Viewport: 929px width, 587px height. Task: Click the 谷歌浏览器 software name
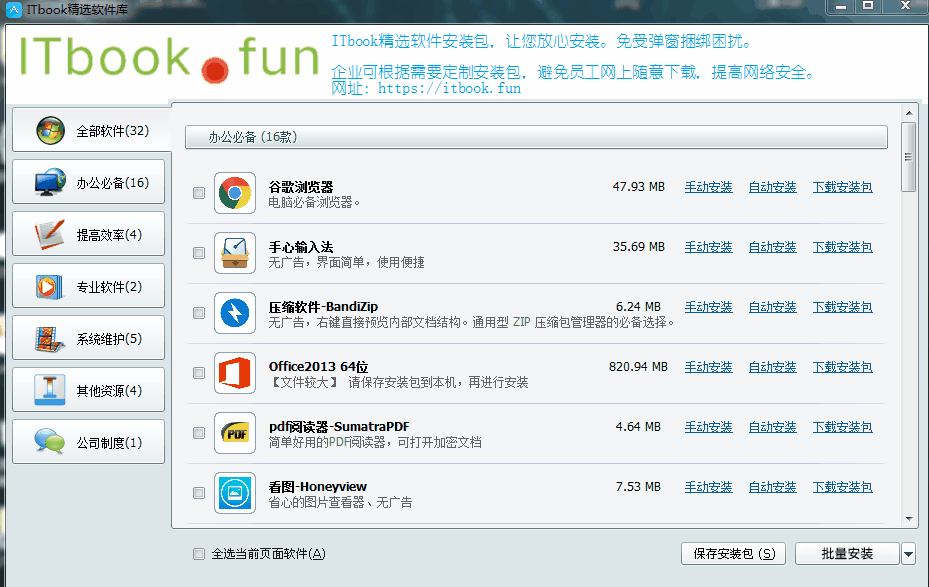(x=301, y=187)
